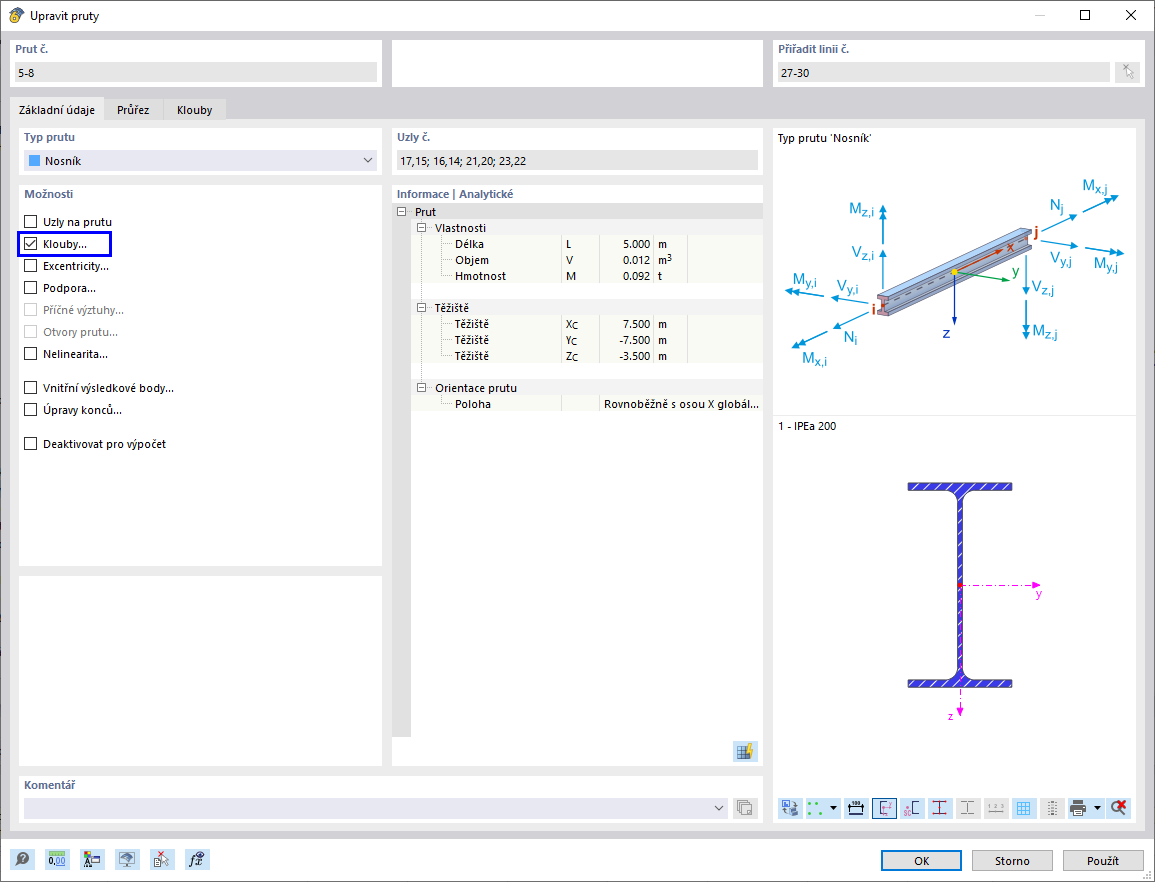Enable the Uzly na prutu checkbox
The width and height of the screenshot is (1155, 882).
tap(30, 222)
